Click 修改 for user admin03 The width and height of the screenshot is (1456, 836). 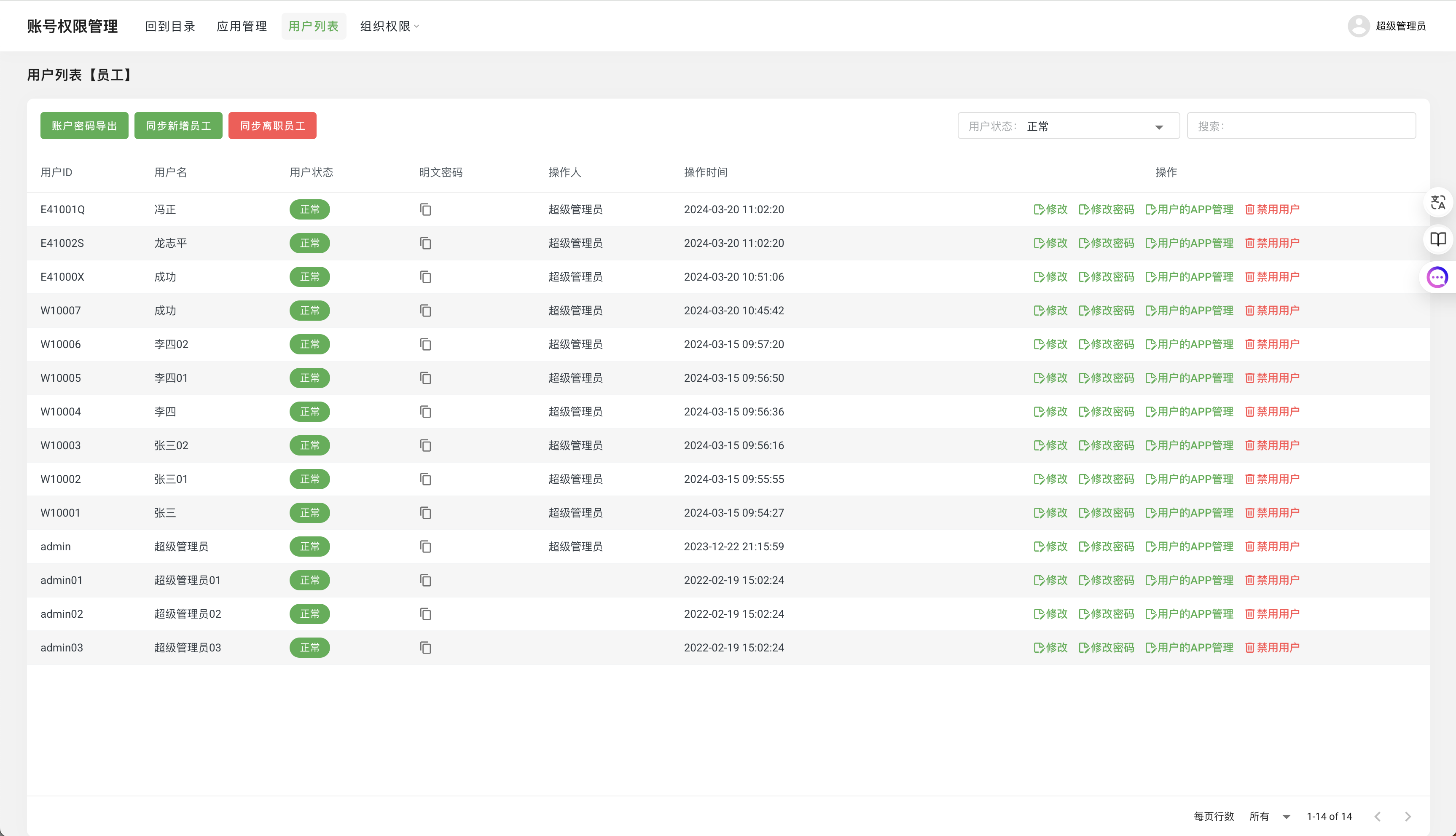tap(1050, 648)
